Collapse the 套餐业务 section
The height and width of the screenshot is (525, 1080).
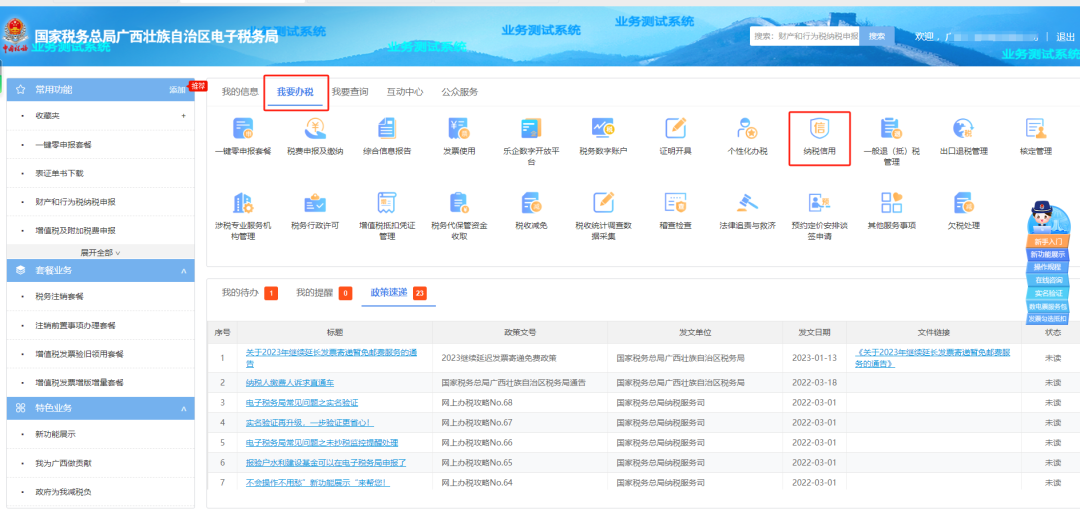tap(183, 271)
